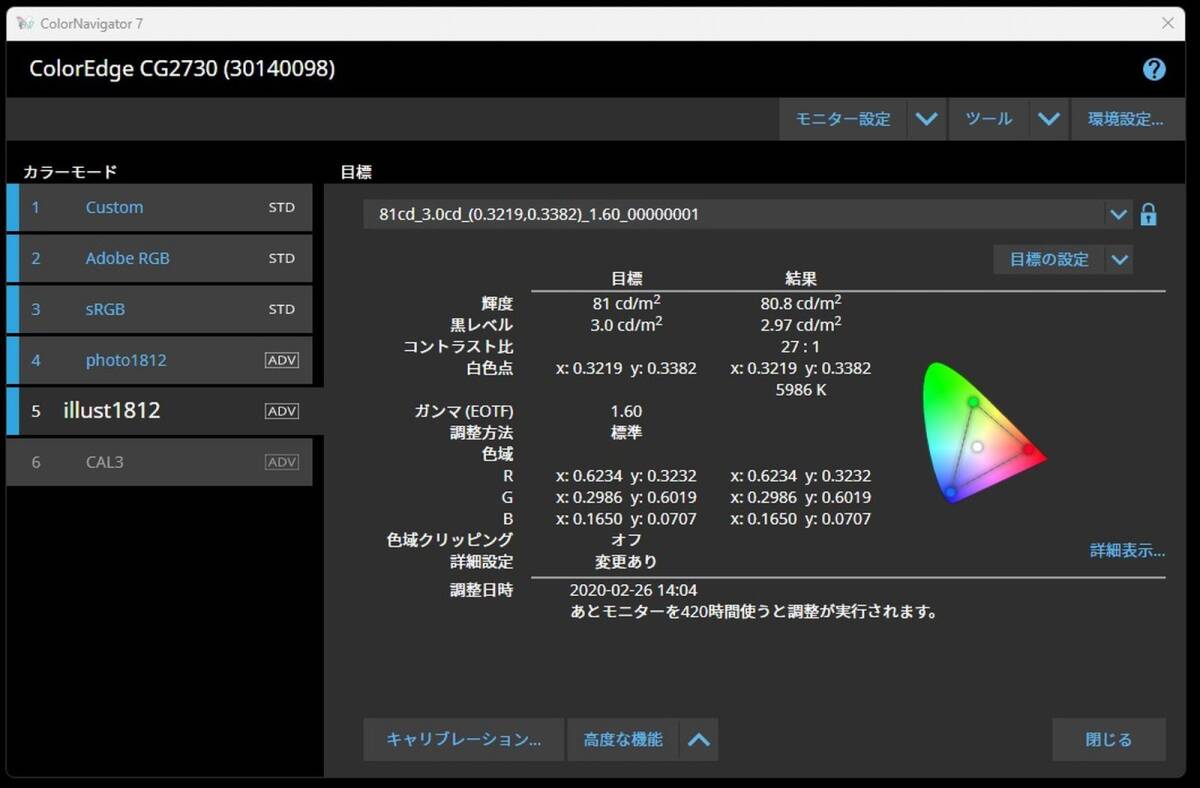This screenshot has height=788, width=1200.
Task: Click the STD label on sRGB
Action: tap(282, 309)
